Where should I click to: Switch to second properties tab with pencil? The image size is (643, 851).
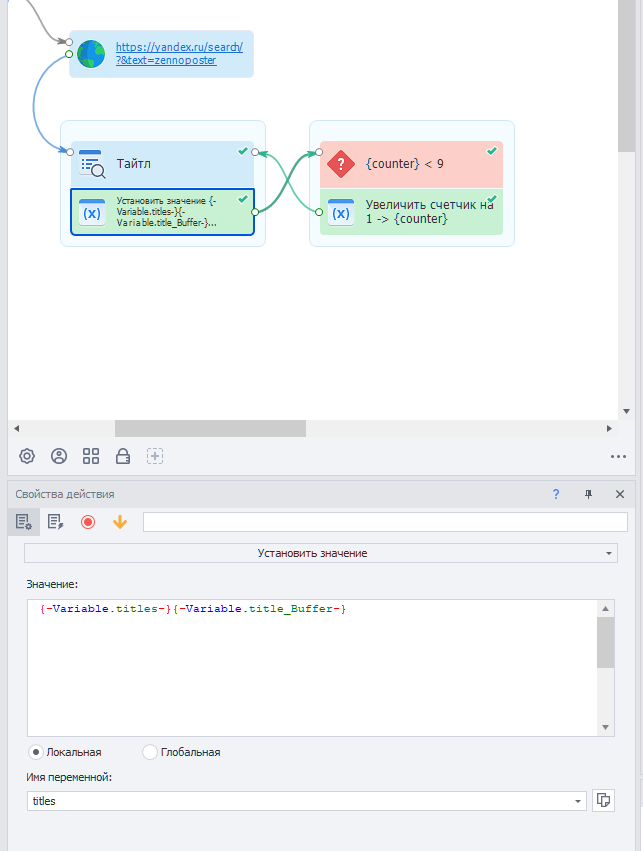tap(55, 522)
